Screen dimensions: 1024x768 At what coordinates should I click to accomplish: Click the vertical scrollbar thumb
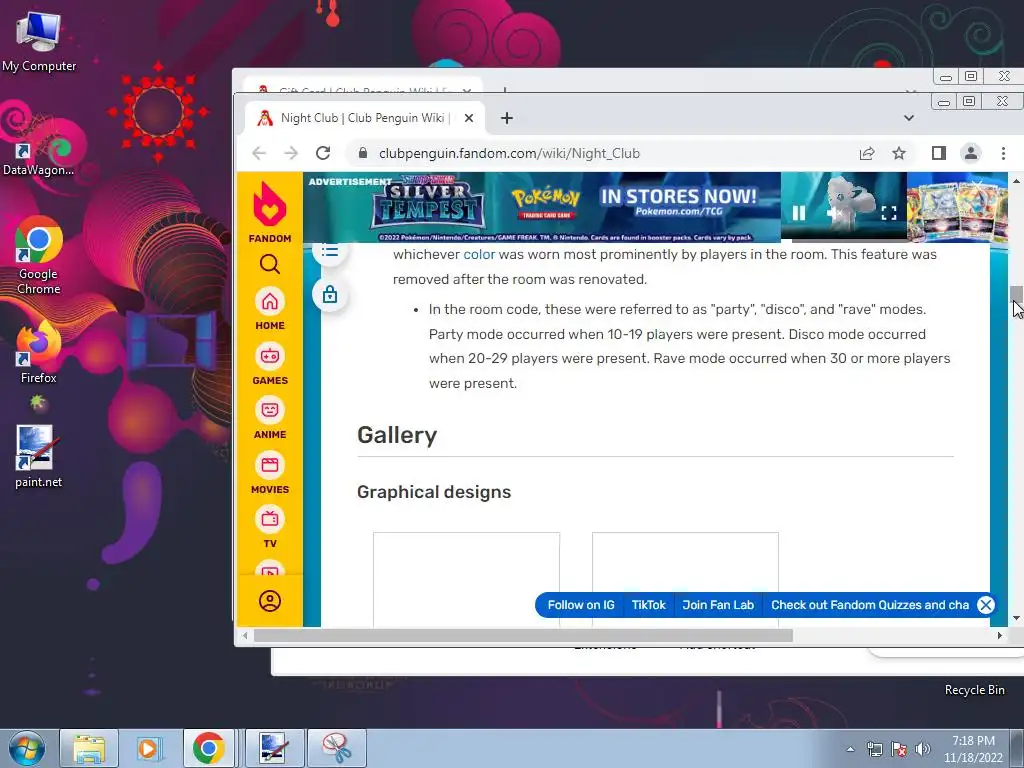coord(1016,295)
